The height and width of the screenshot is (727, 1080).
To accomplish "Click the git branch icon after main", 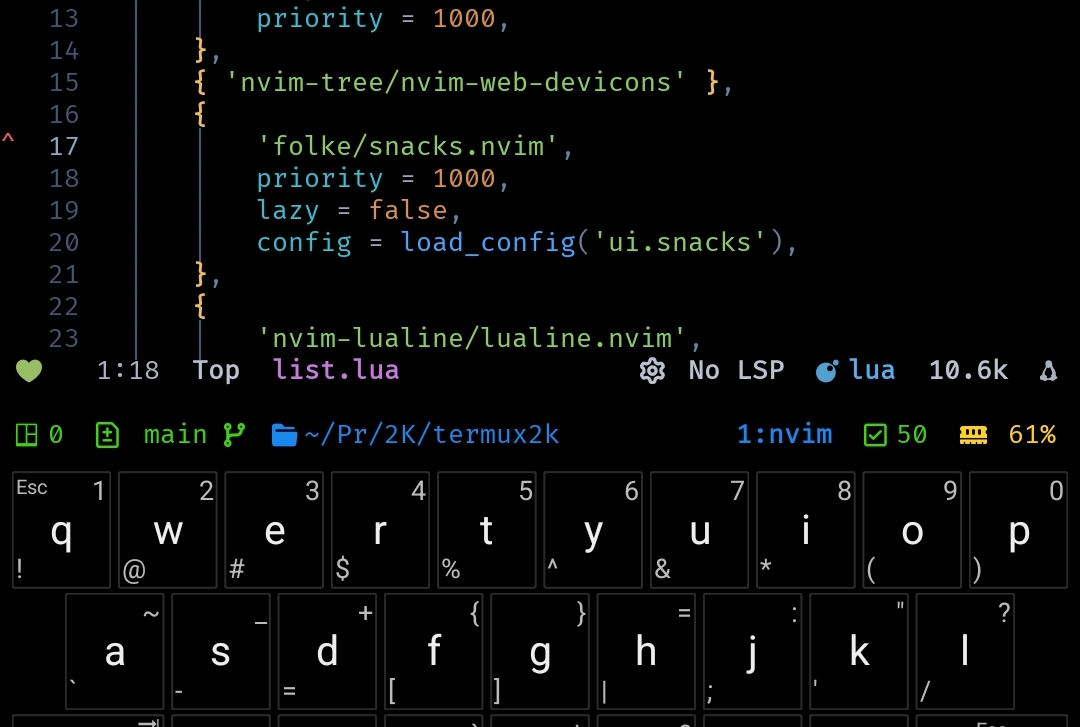I will 234,435.
